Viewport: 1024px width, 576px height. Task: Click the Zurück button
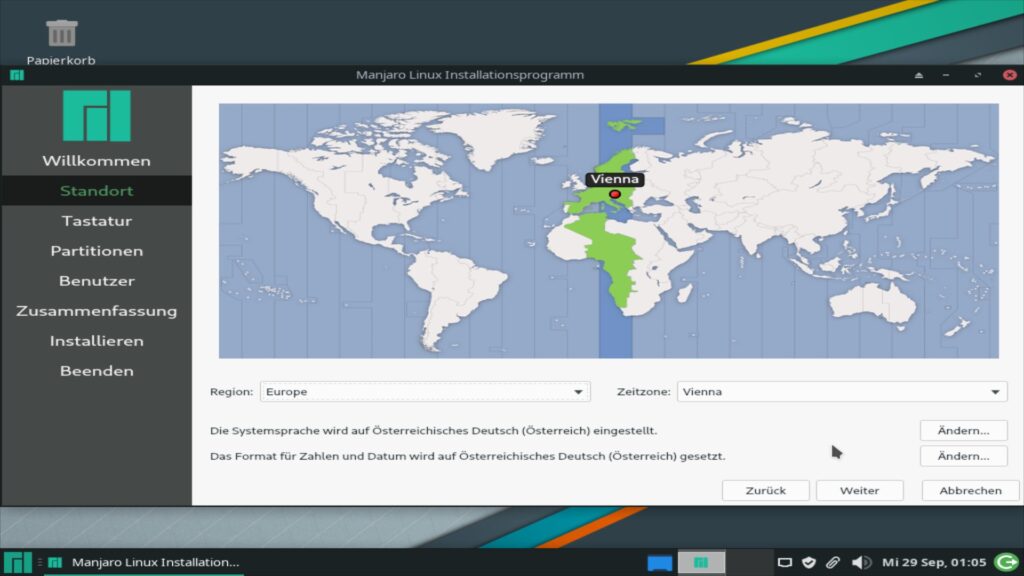pyautogui.click(x=765, y=490)
